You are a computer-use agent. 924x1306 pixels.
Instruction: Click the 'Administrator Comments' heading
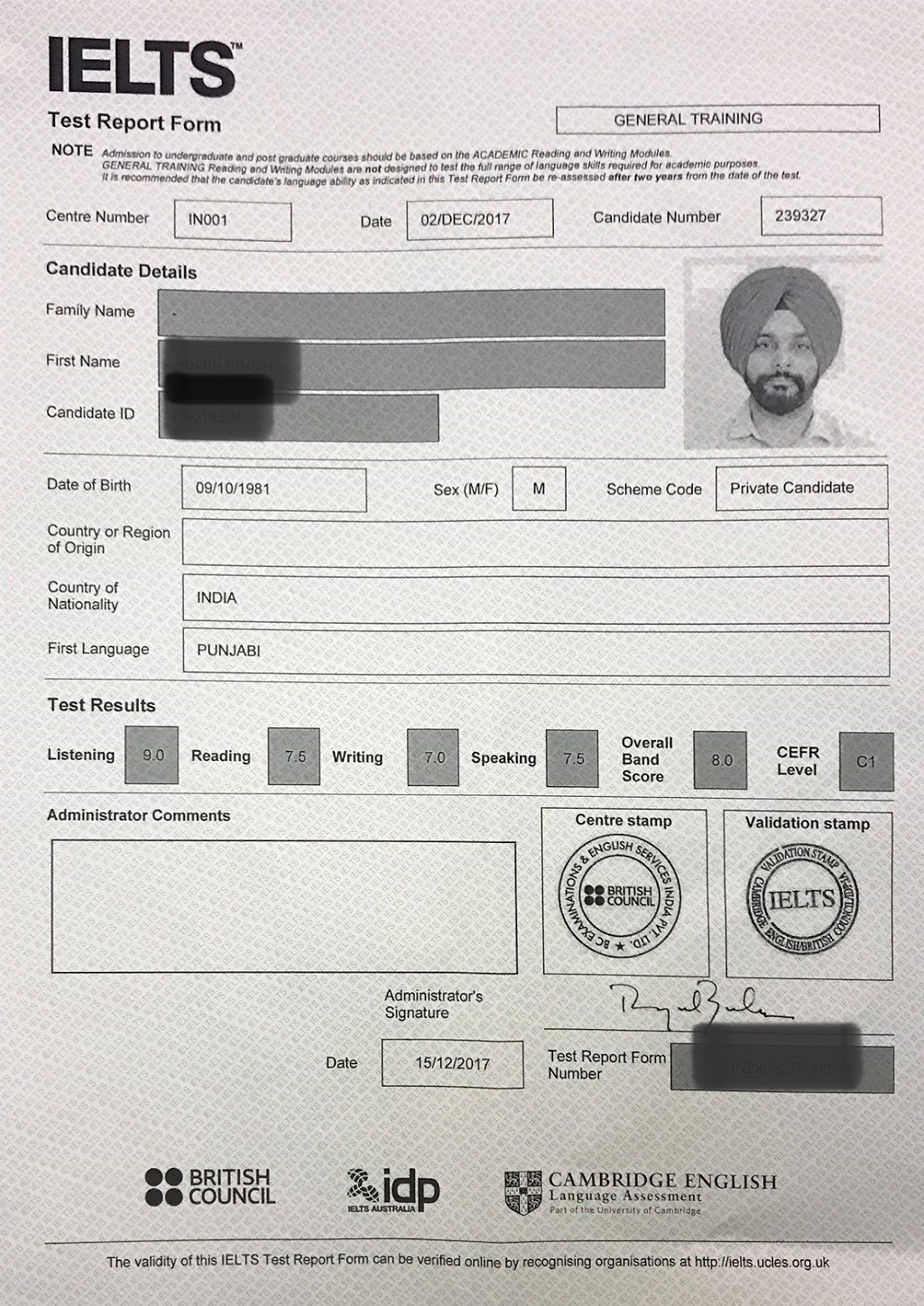[x=138, y=815]
